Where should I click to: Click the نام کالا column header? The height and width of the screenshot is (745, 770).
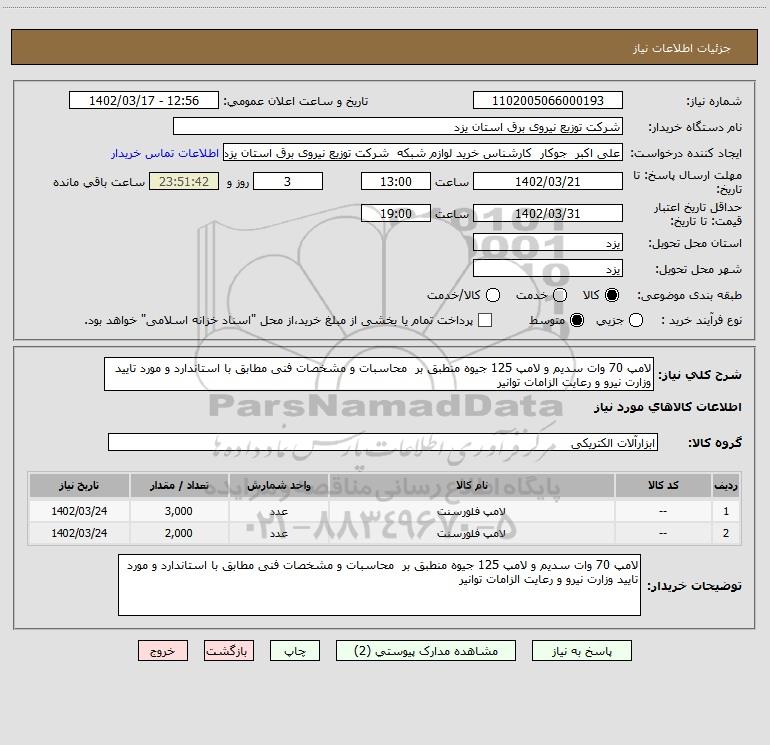click(x=471, y=485)
